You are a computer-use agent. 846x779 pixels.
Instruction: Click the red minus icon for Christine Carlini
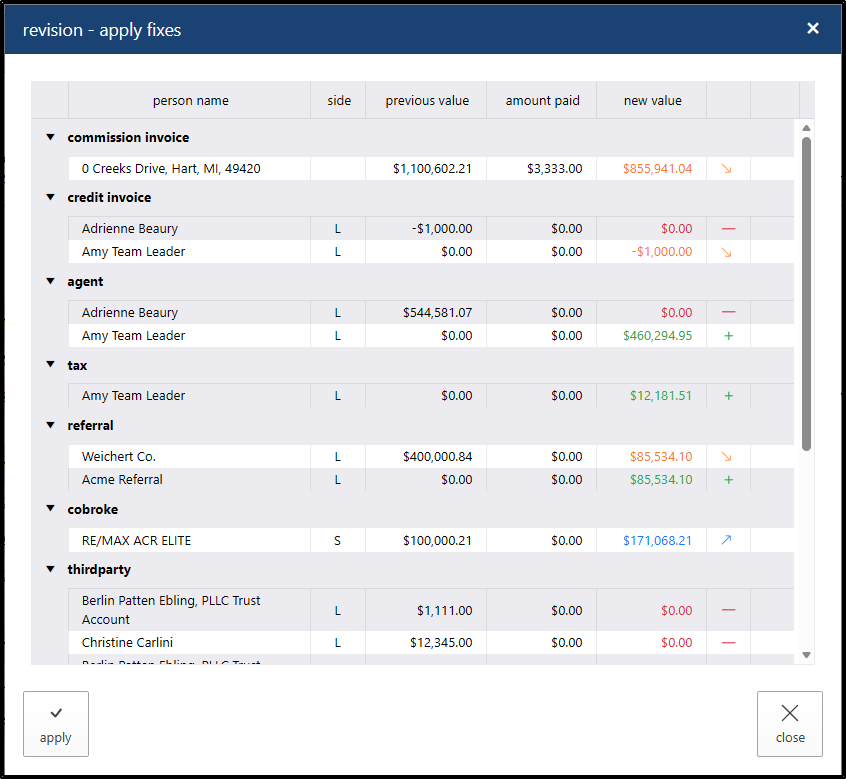pyautogui.click(x=728, y=643)
